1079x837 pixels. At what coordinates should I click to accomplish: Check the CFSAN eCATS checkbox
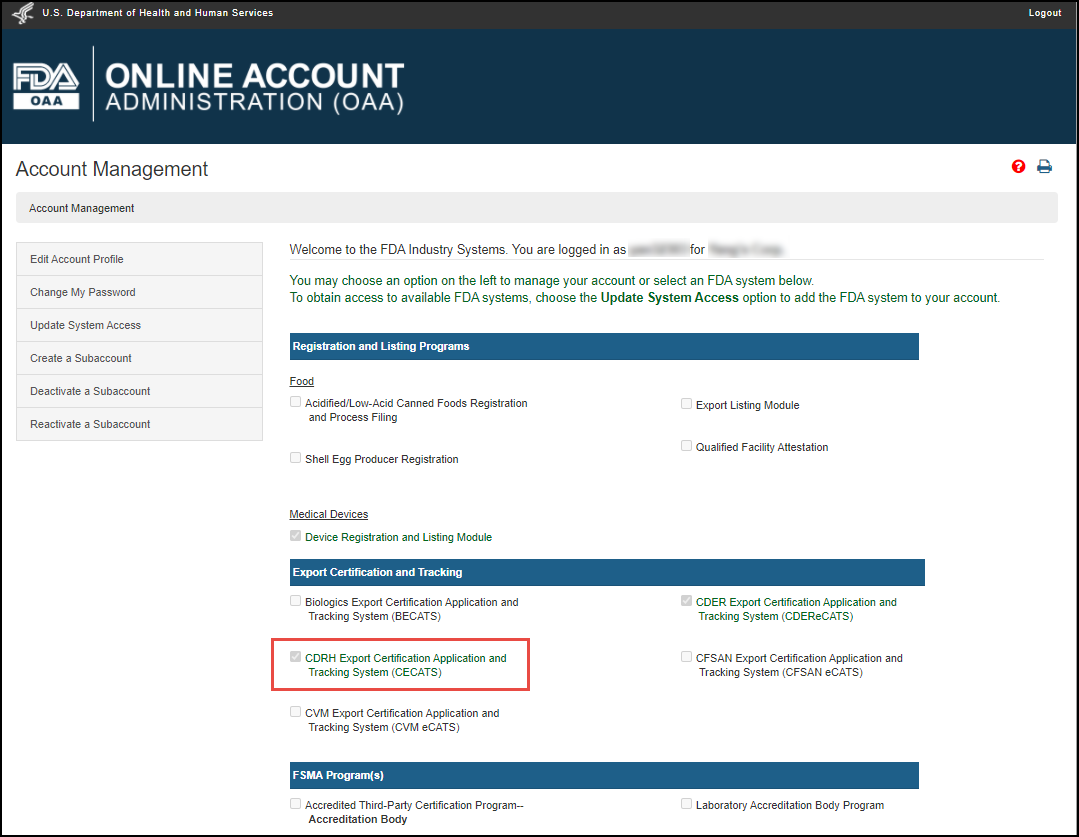coord(686,656)
